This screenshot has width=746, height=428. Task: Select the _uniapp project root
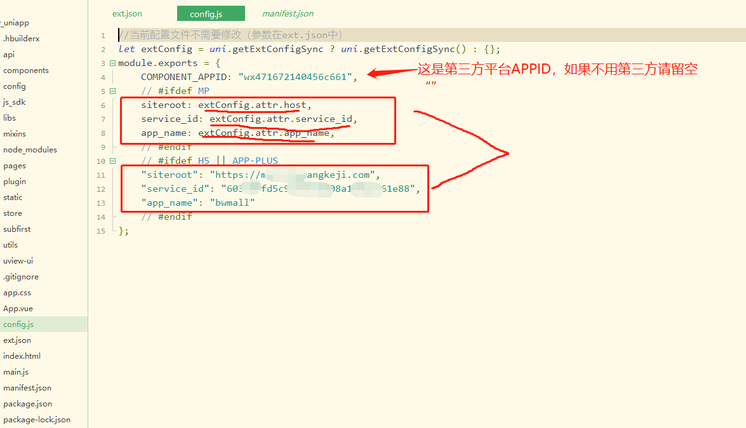(16, 22)
